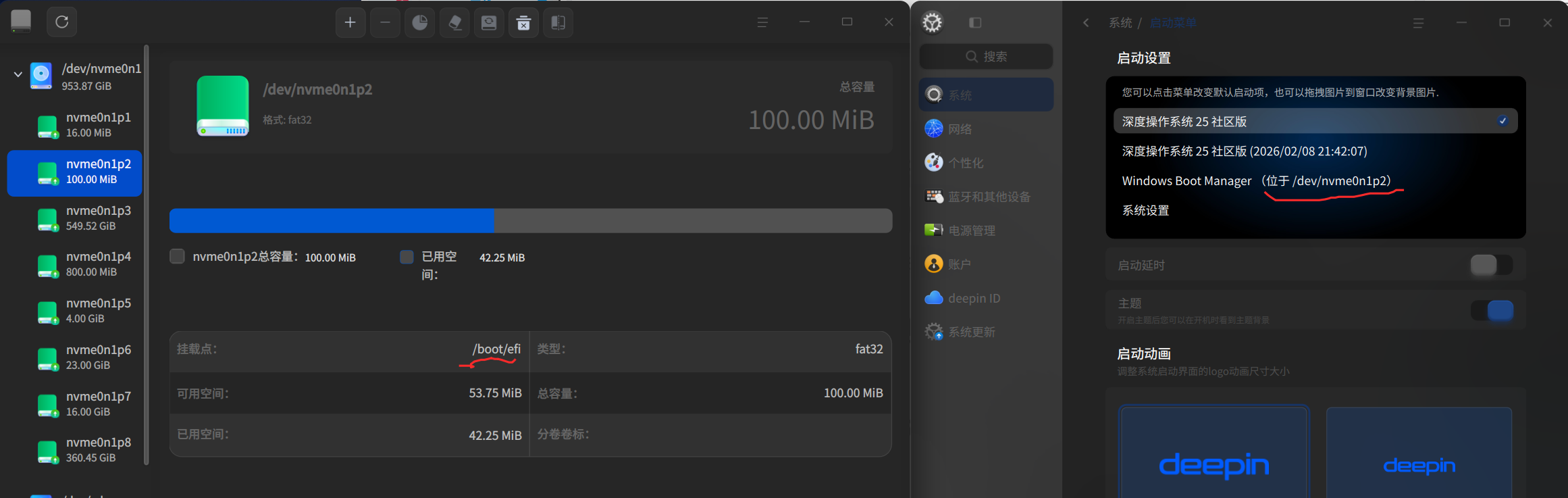The width and height of the screenshot is (1568, 498).
Task: Click the trash-with-X toolbar icon
Action: [x=523, y=23]
